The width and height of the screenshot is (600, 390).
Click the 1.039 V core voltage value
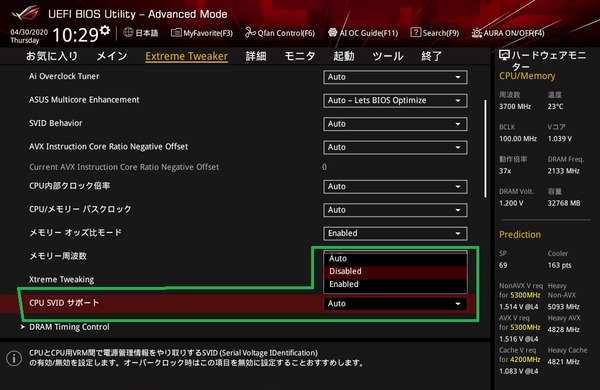[x=559, y=139]
